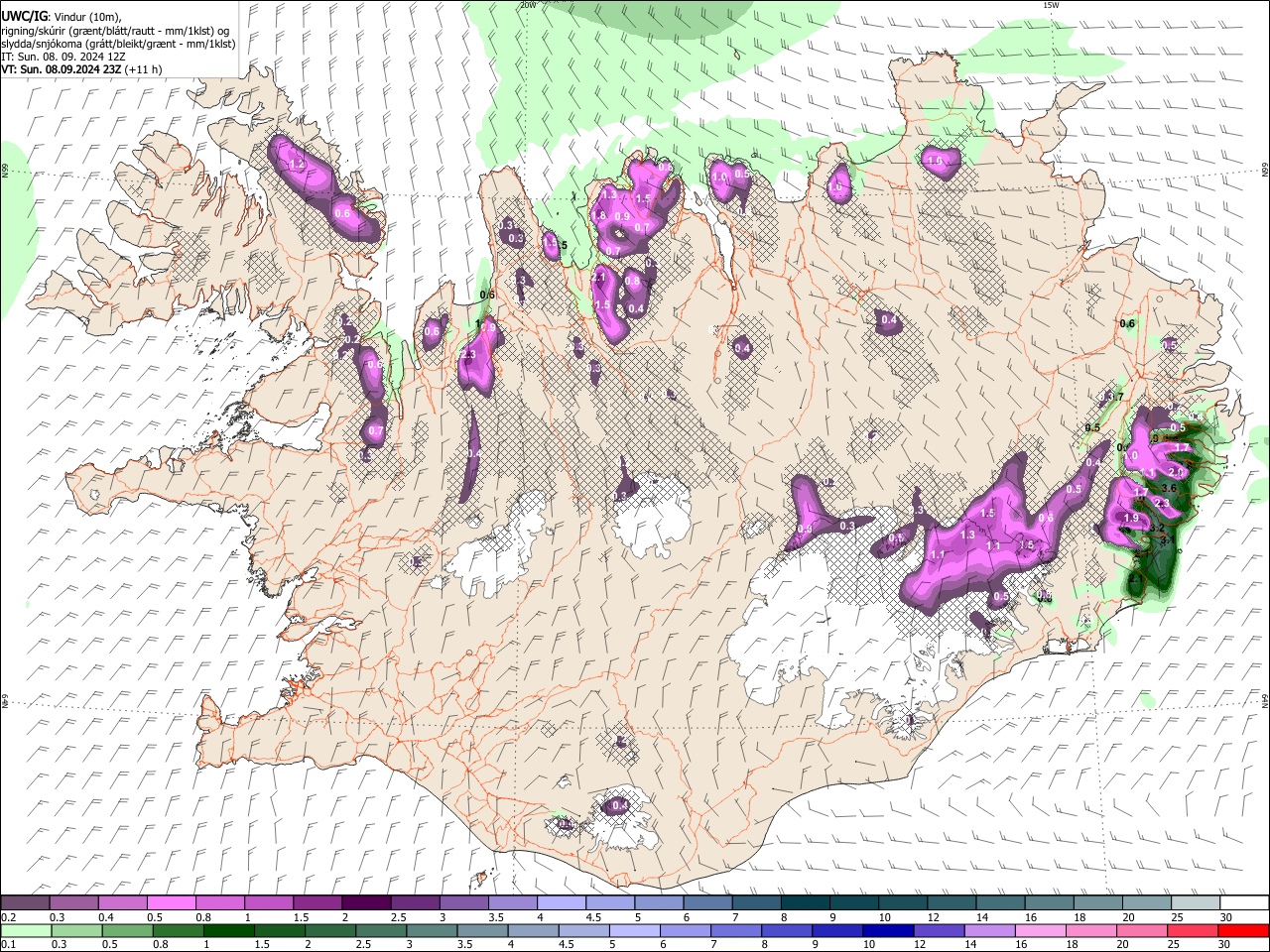Click the snow legend swatch for 0.2–0.3 mm
1270x952 pixels.
coord(26,903)
